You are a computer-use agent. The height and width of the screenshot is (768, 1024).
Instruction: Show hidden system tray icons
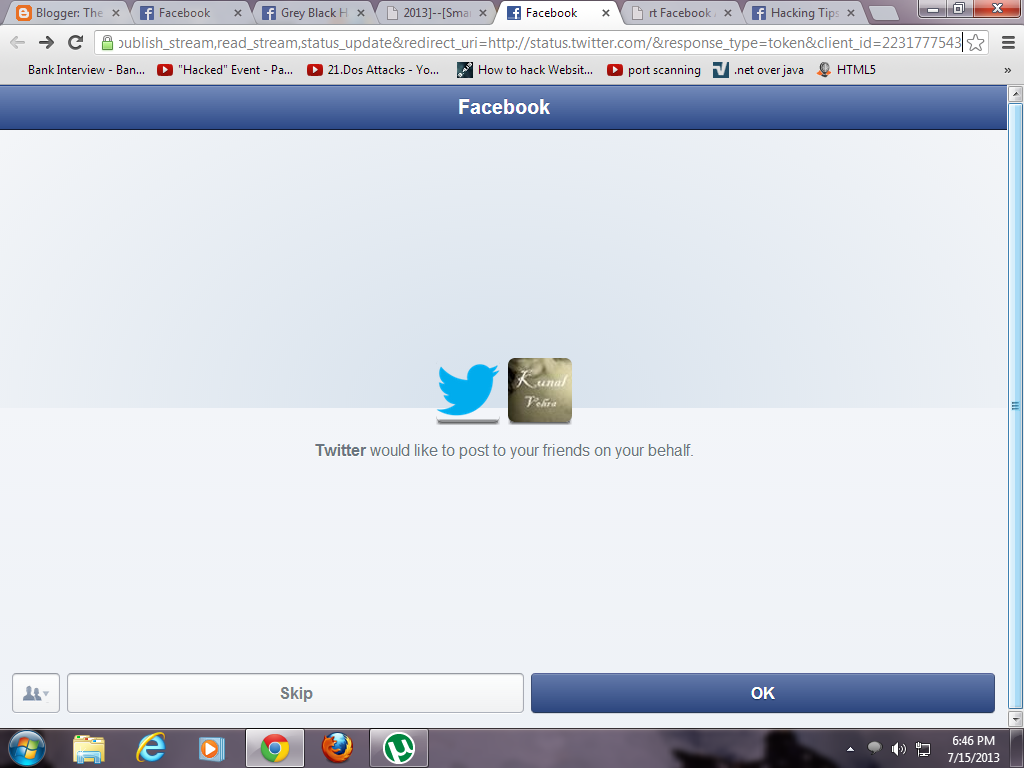tap(850, 749)
